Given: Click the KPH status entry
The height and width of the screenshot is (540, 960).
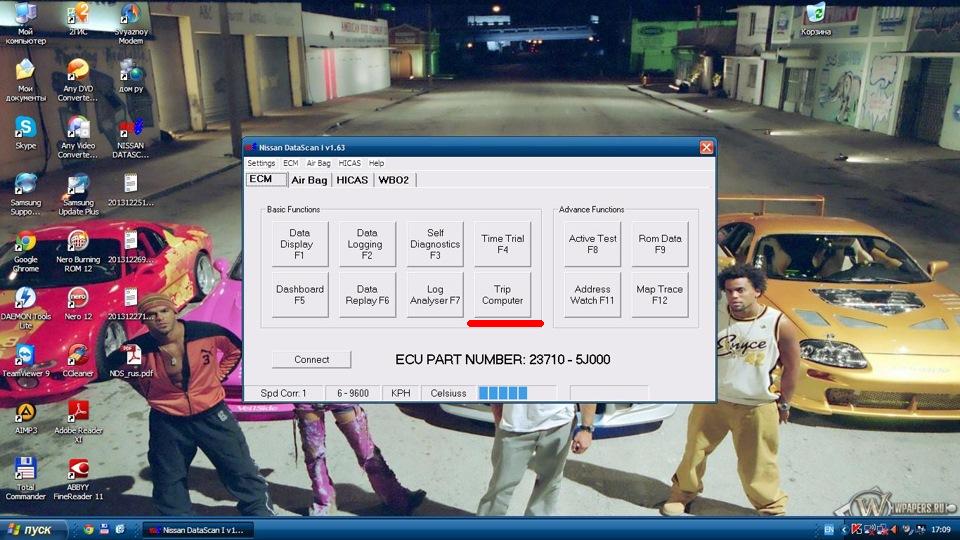Looking at the screenshot, I should click(x=401, y=393).
